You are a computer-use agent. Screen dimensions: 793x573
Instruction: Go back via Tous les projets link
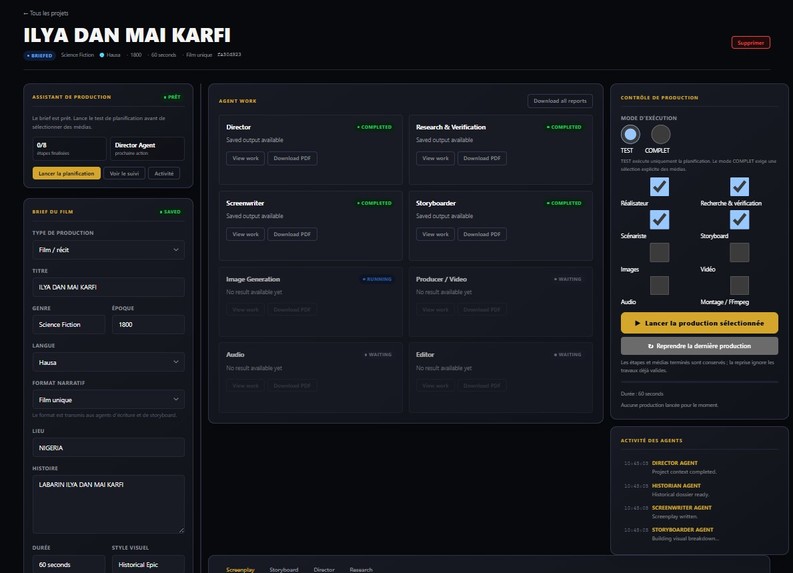pyautogui.click(x=46, y=13)
